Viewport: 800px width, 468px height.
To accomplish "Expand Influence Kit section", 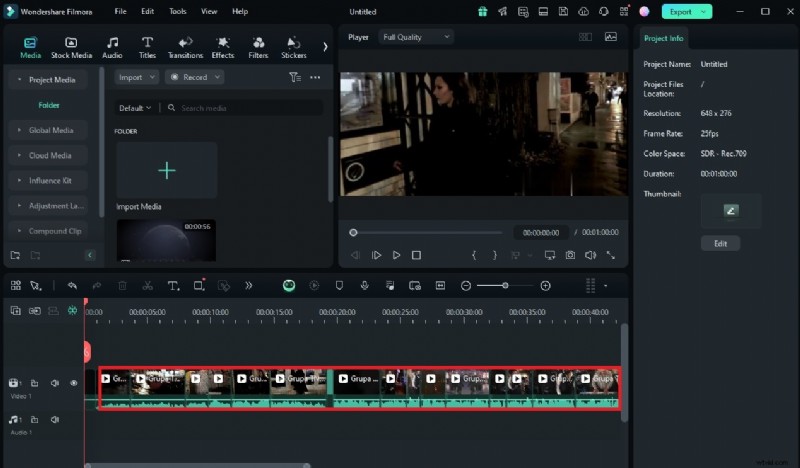I will [19, 180].
